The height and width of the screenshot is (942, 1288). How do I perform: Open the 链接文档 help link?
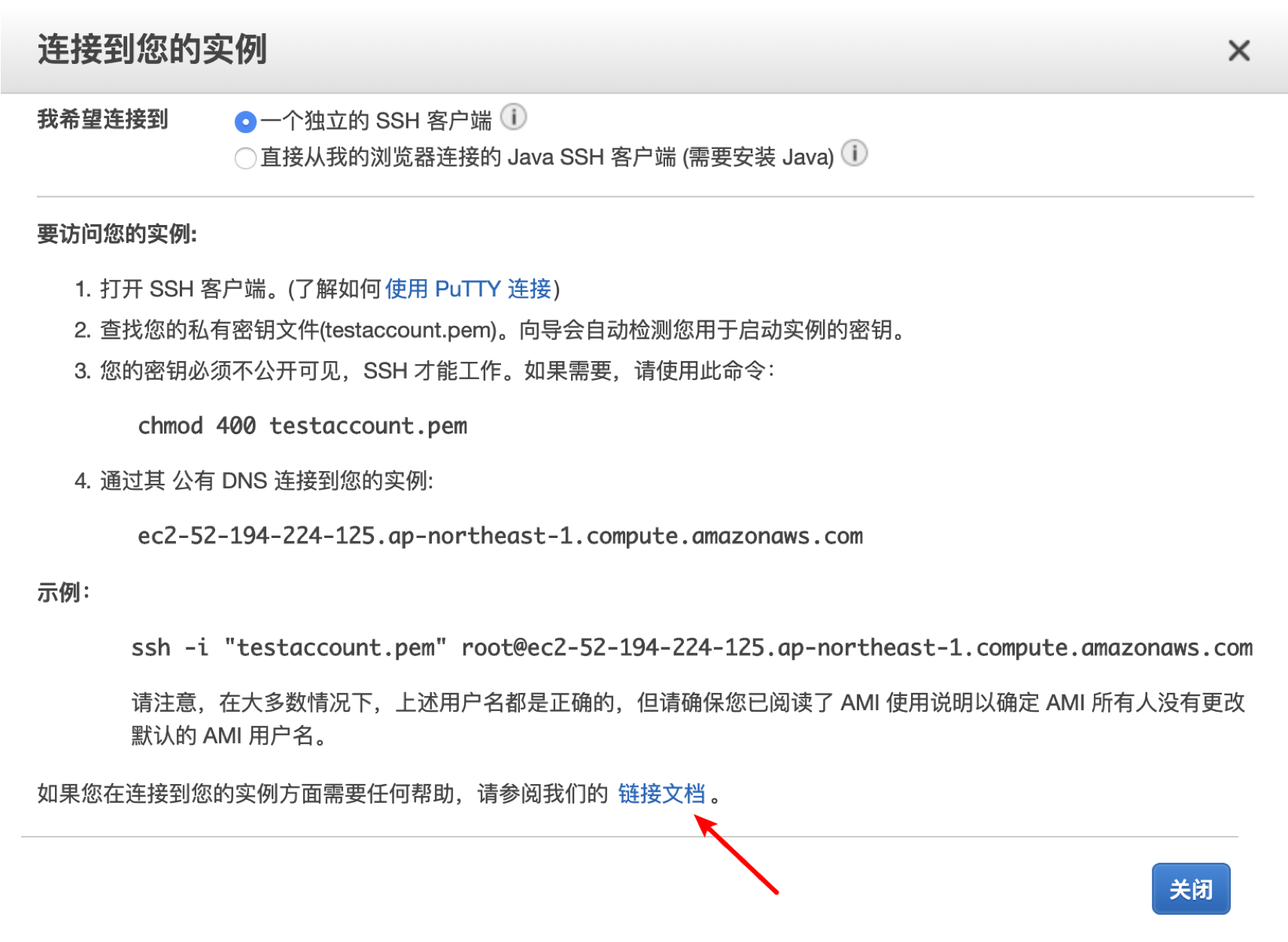[x=661, y=794]
